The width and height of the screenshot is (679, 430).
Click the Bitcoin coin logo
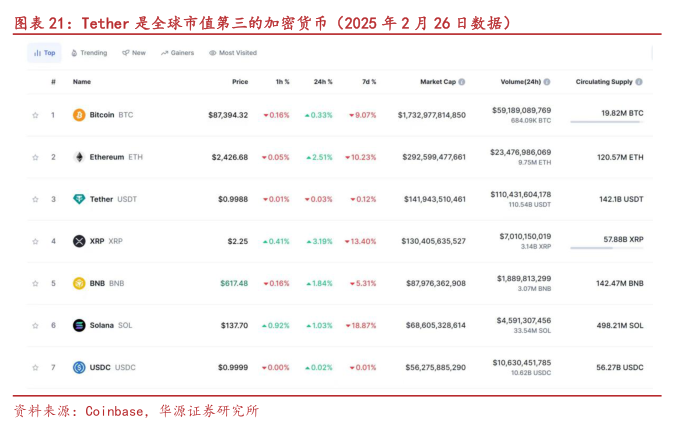[79, 115]
